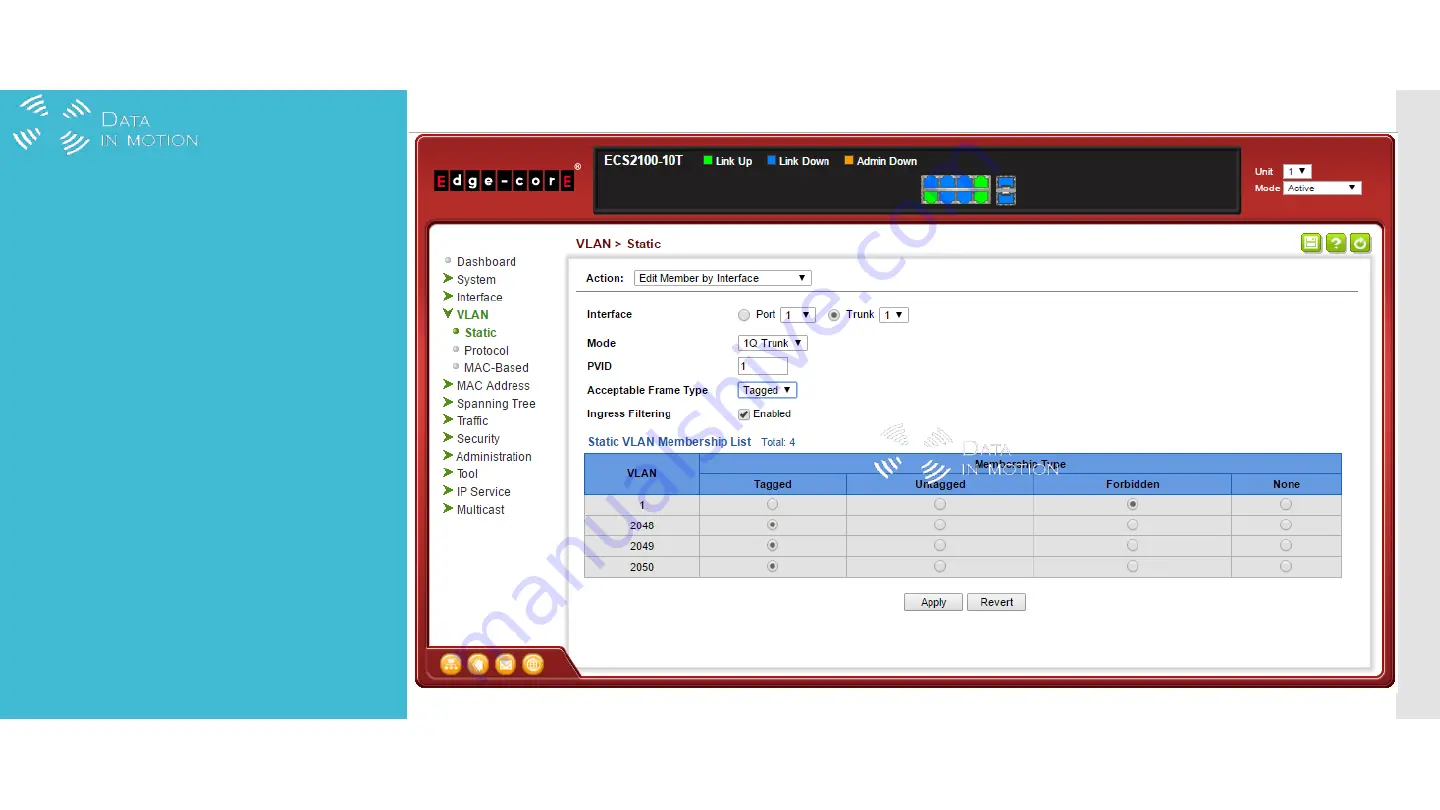
Task: Click the green save configuration icon
Action: [x=1311, y=243]
